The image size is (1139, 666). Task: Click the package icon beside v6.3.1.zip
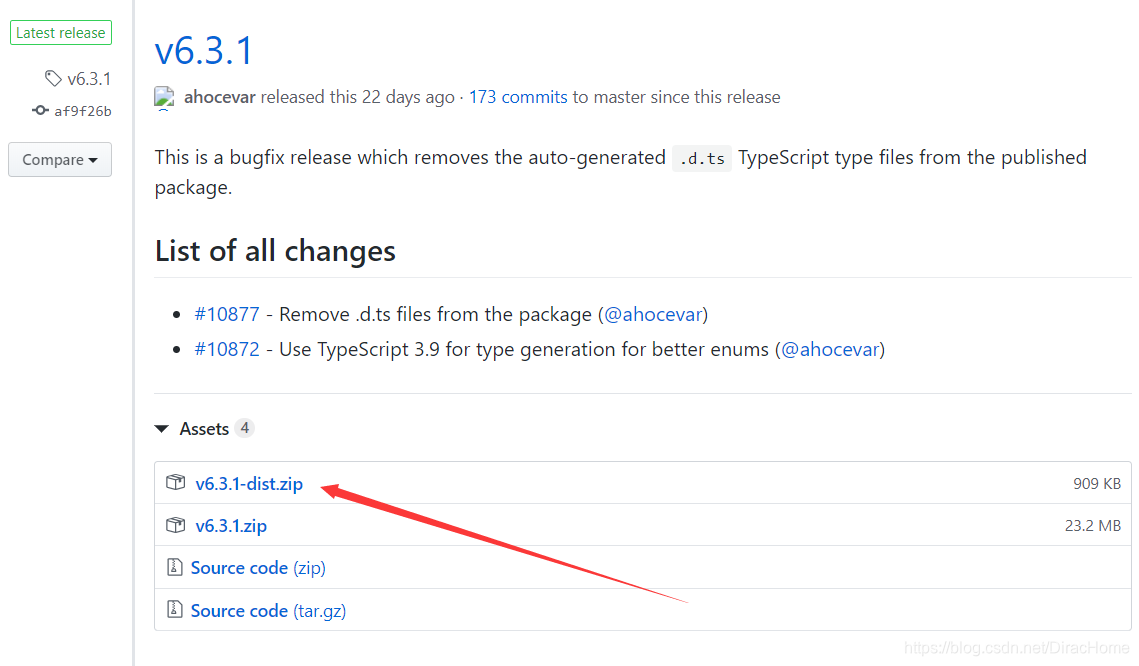[x=175, y=524]
